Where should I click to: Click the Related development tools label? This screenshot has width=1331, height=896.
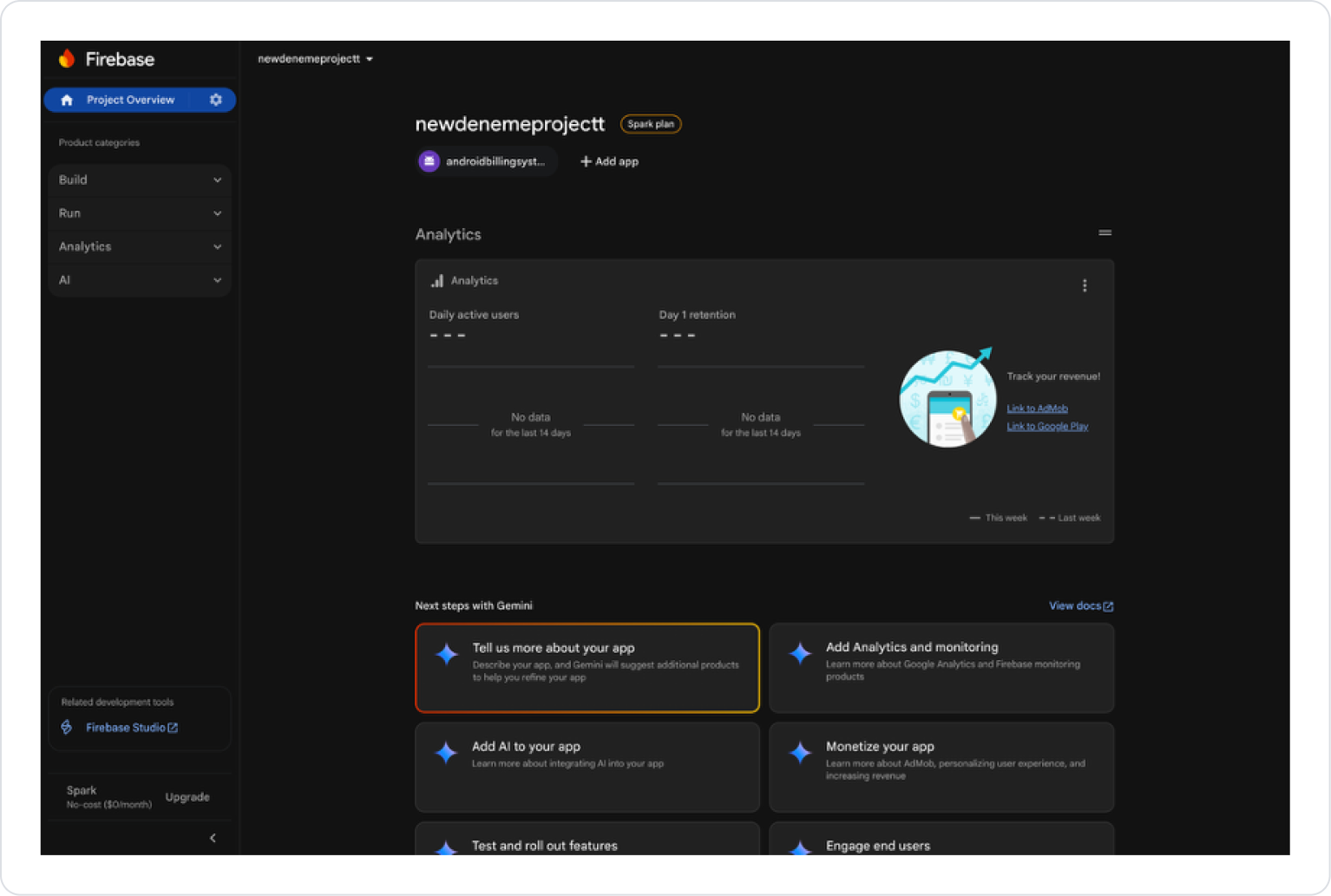[117, 703]
